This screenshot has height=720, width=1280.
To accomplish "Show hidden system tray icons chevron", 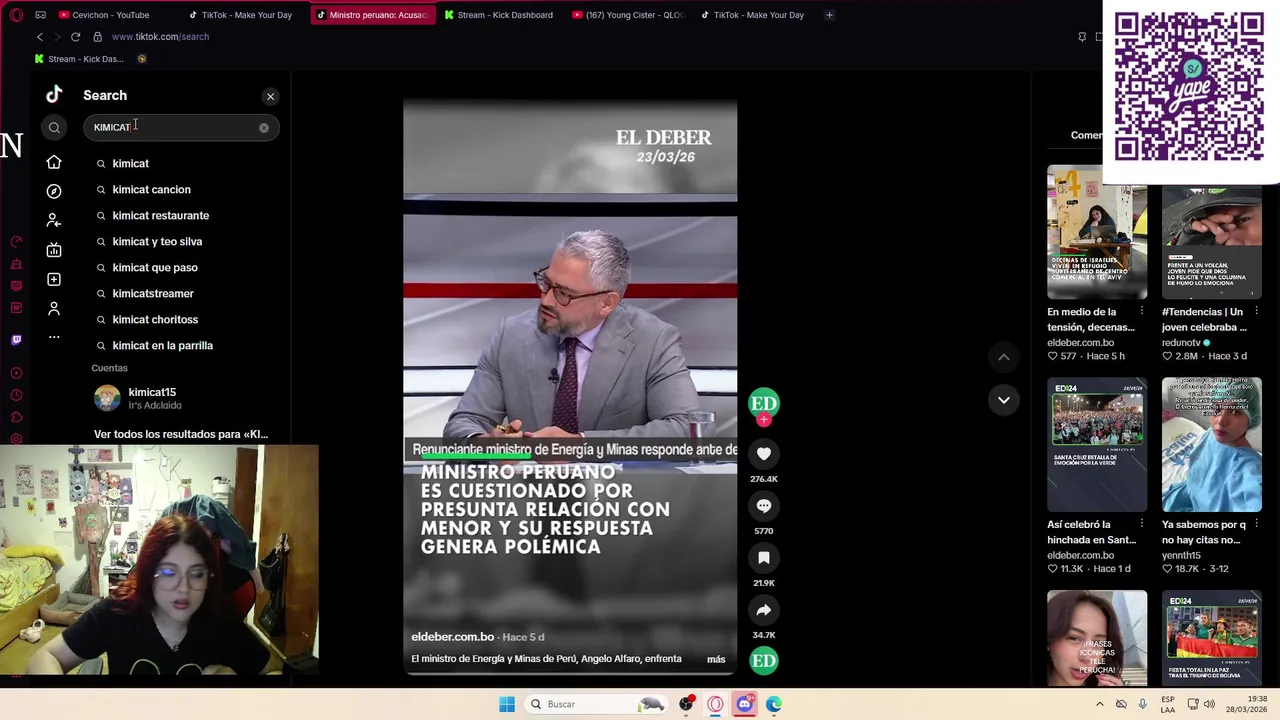I will 1100,704.
